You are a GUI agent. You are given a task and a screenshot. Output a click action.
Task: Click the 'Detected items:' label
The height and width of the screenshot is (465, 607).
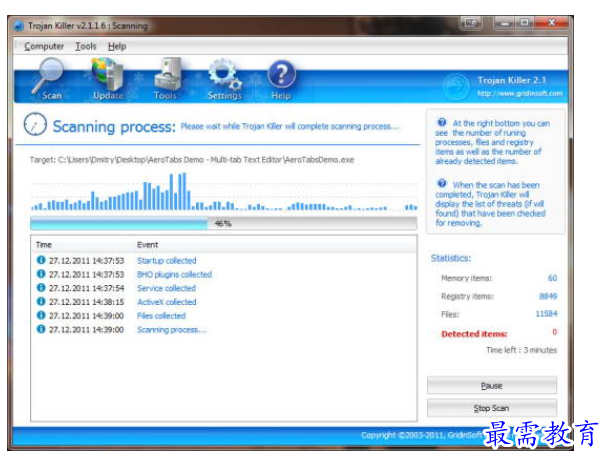(474, 334)
